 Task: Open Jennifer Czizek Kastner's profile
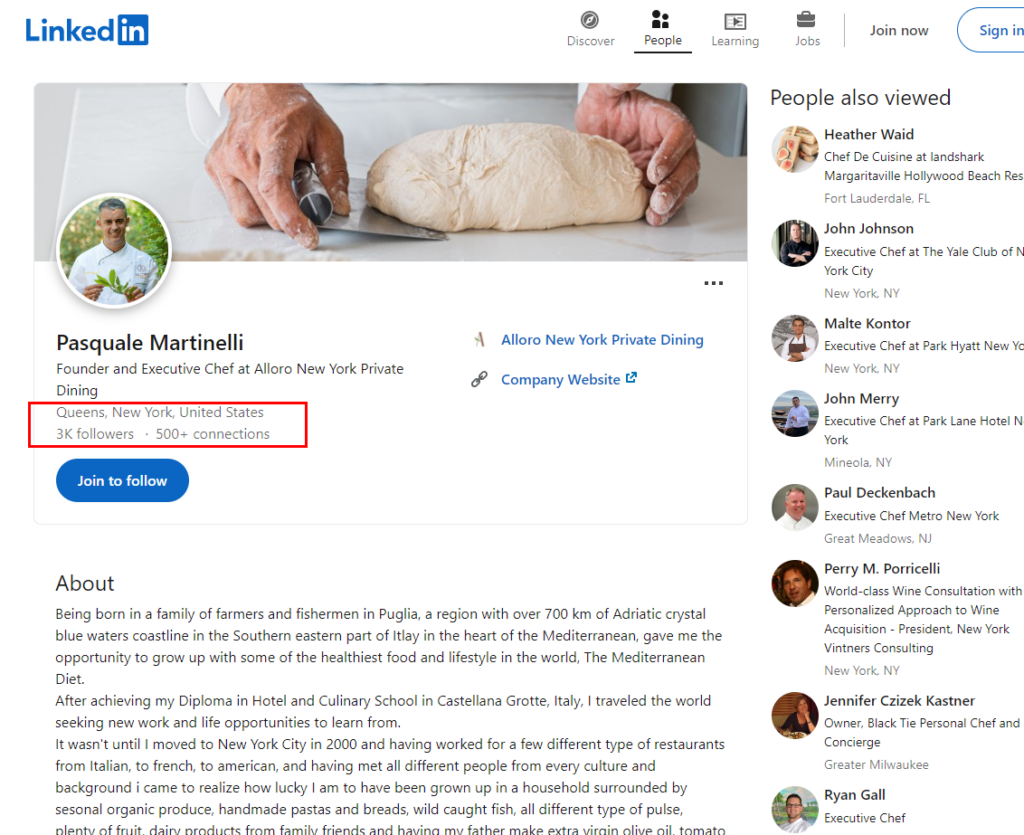(x=898, y=700)
